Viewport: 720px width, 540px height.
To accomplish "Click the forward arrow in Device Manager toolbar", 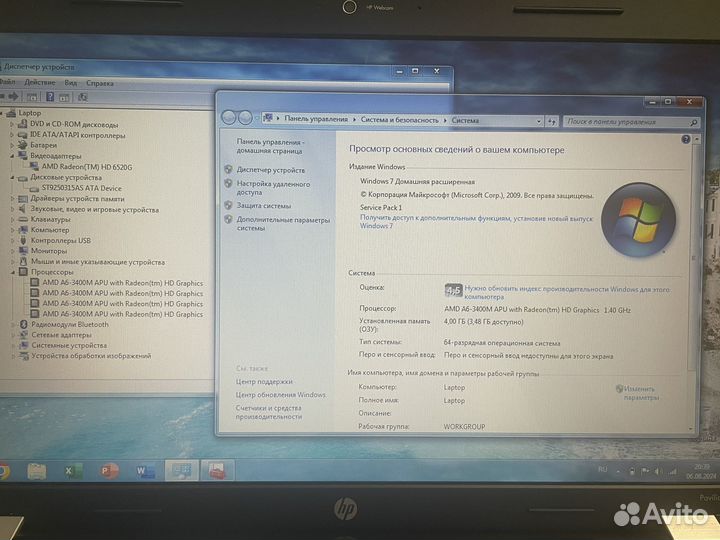I will pos(13,96).
